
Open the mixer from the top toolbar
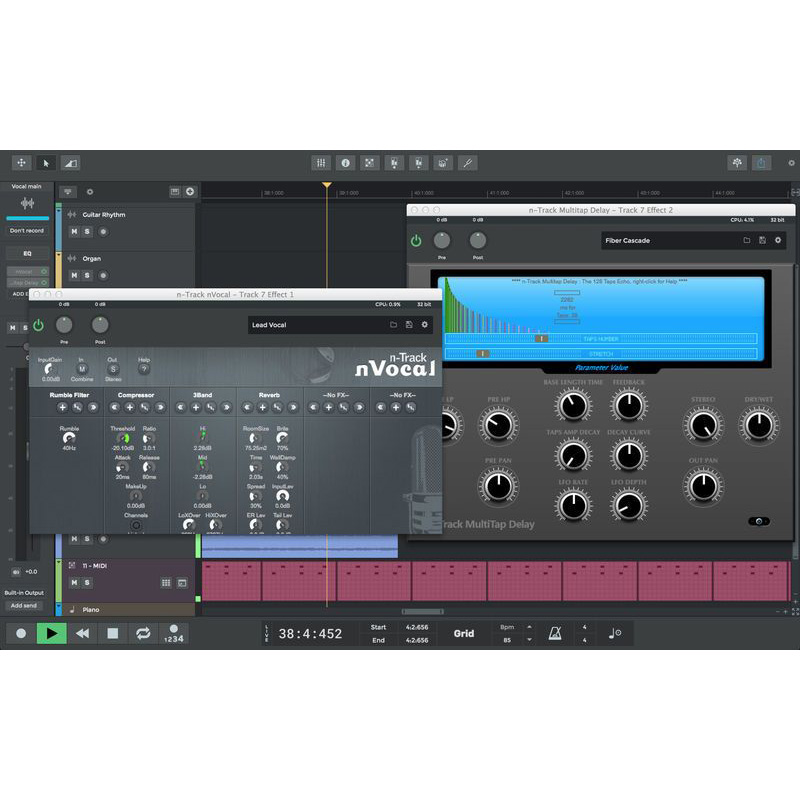point(321,163)
